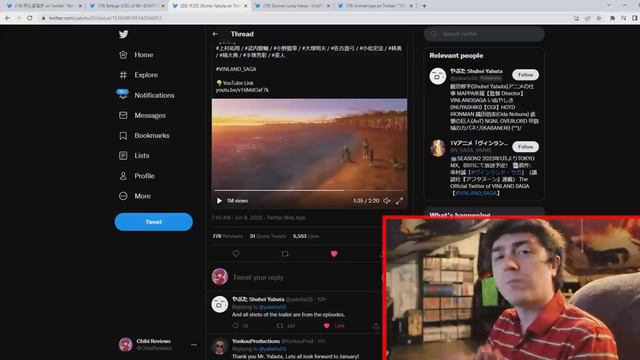This screenshot has height=360, width=640.
Task: Click Chibi Reviews account avatar
Action: click(125, 345)
